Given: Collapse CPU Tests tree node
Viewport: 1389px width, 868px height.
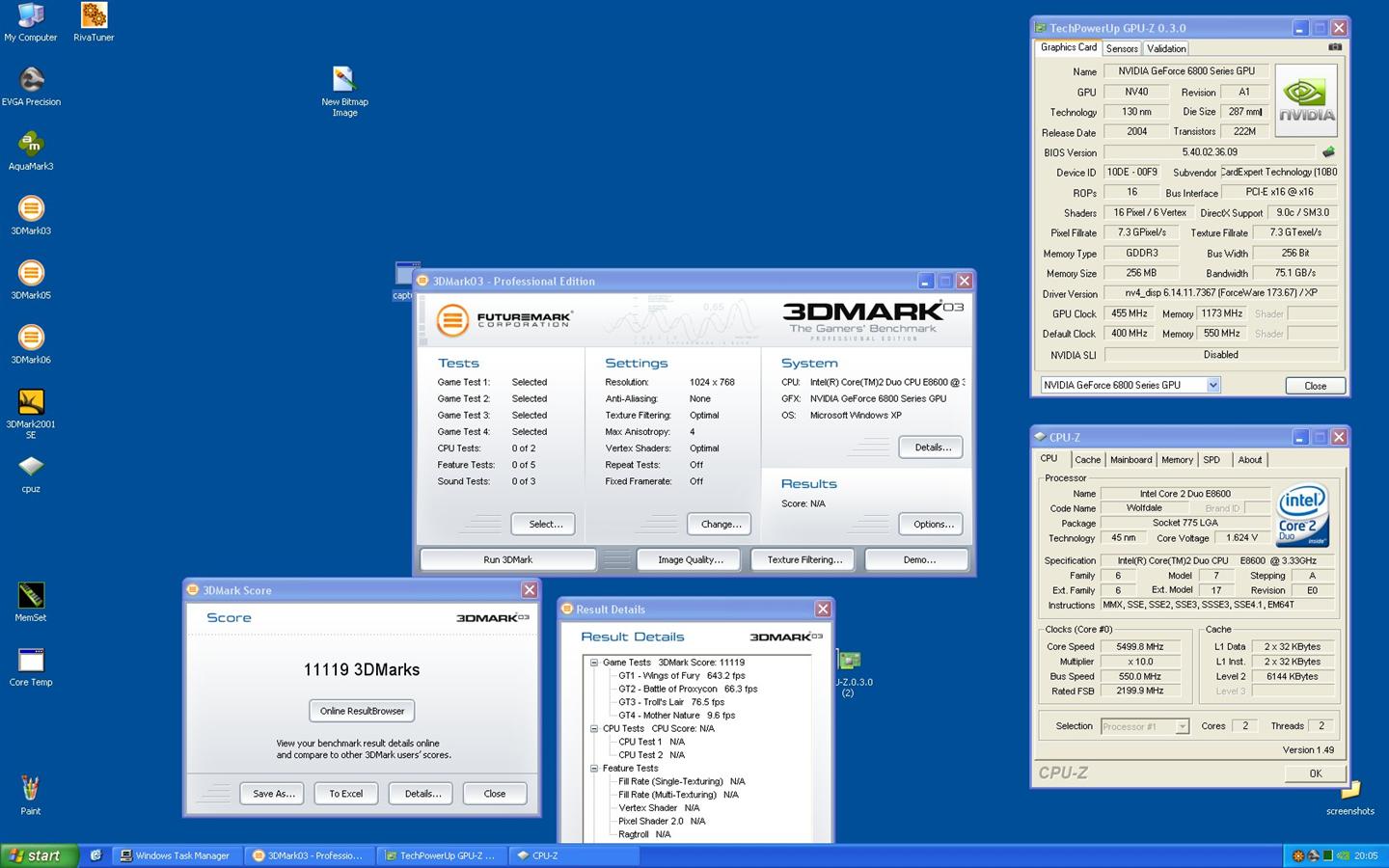Looking at the screenshot, I should click(594, 729).
